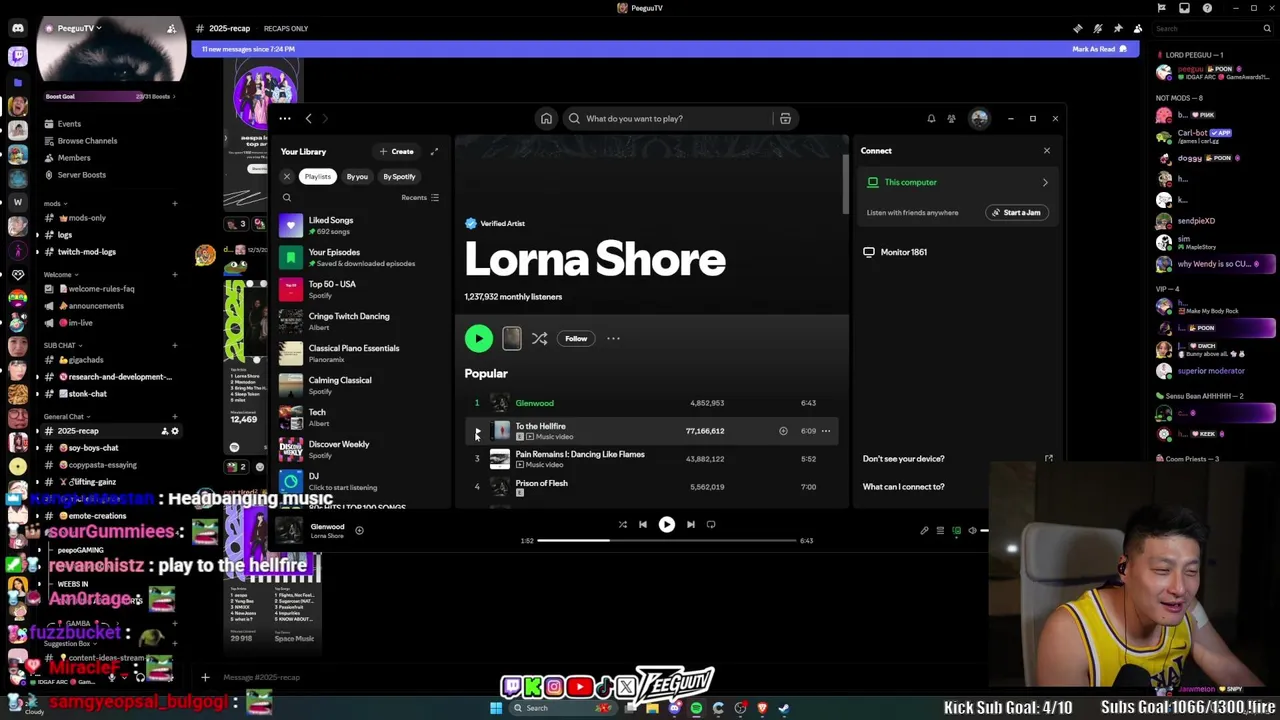Screen dimensions: 1280x720
Task: Open Discover Weekly playlist
Action: coord(360,451)
